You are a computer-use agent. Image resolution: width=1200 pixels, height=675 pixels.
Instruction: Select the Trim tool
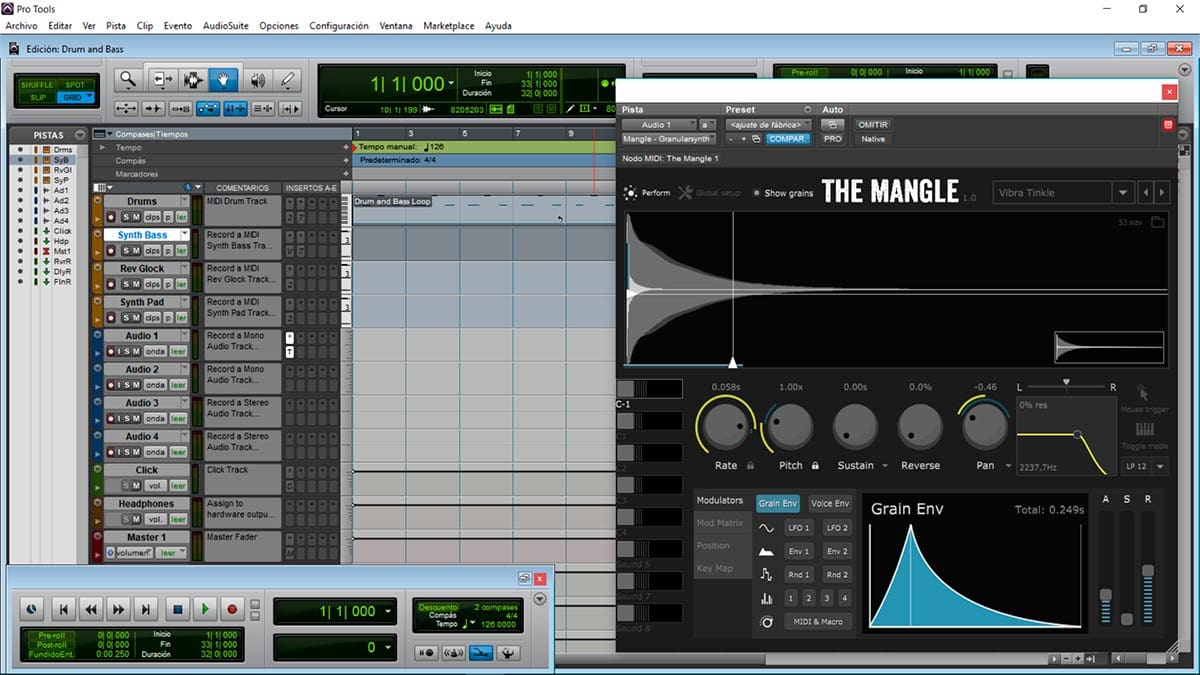click(x=163, y=80)
